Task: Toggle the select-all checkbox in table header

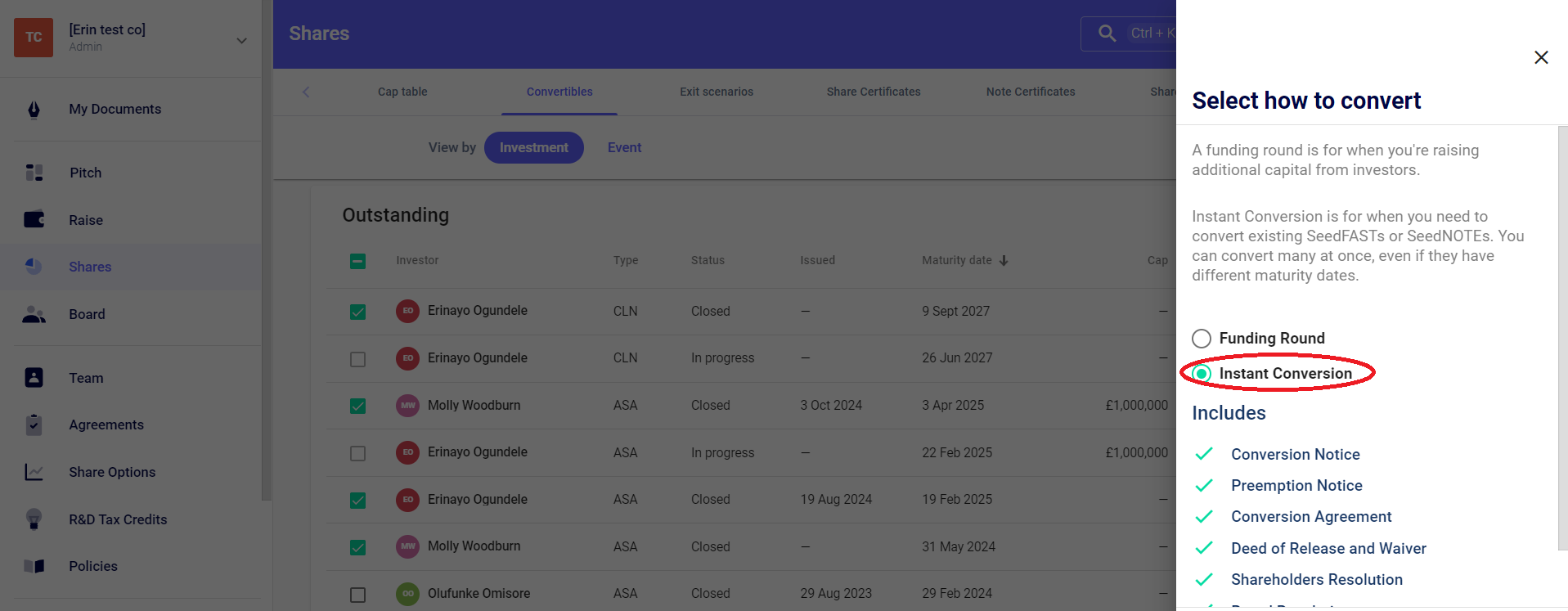Action: click(357, 261)
